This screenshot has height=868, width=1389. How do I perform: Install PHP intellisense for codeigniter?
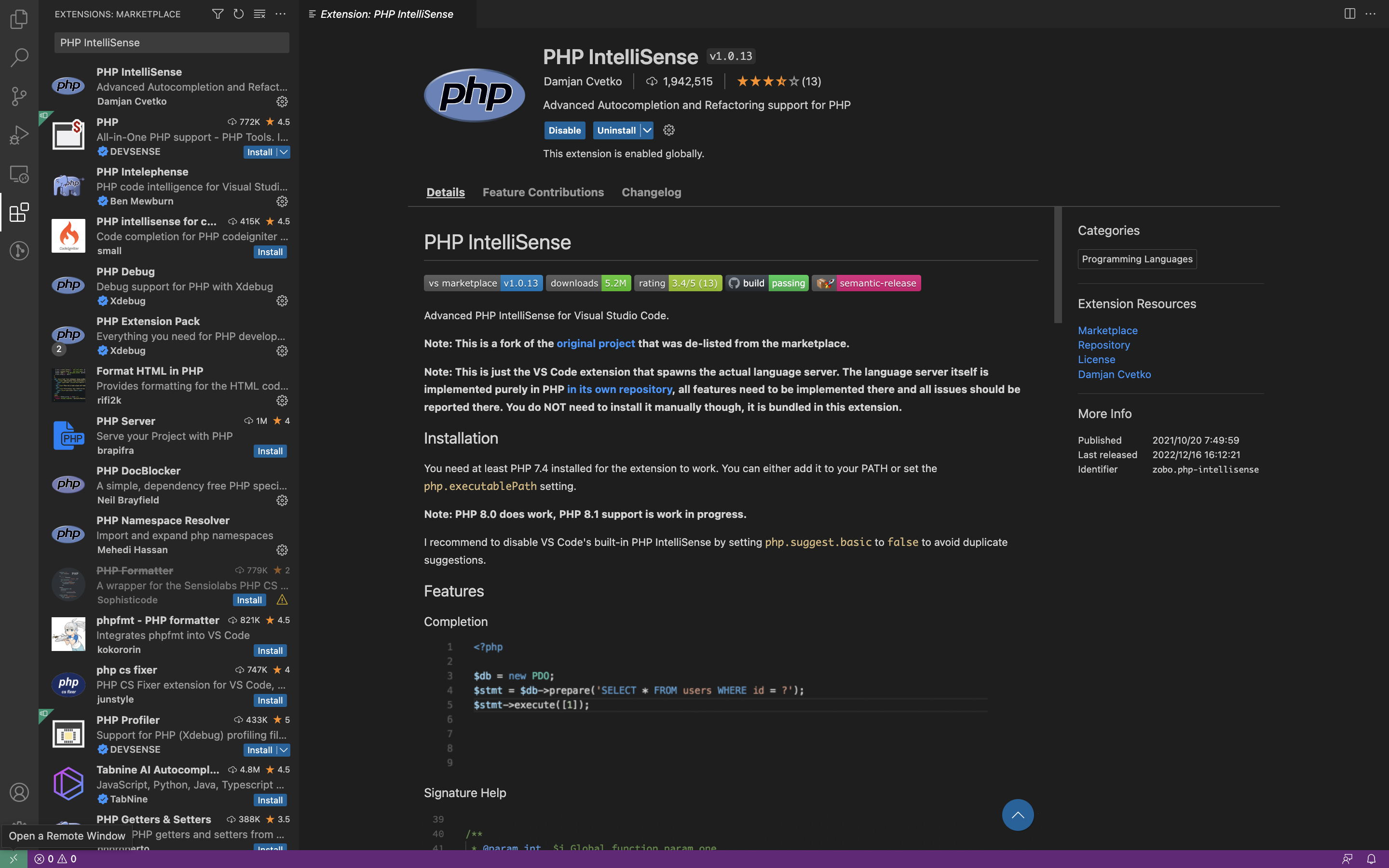[270, 252]
